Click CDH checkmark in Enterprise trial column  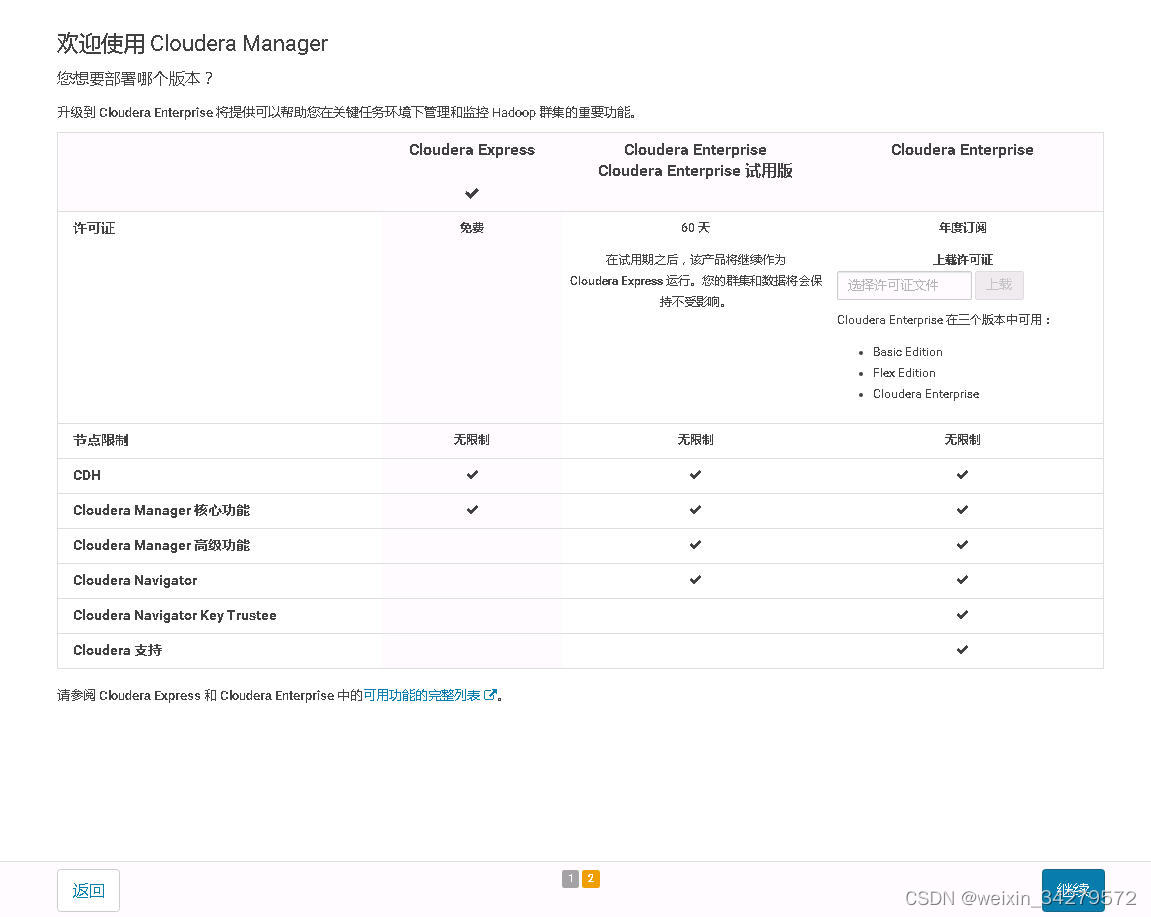point(695,475)
